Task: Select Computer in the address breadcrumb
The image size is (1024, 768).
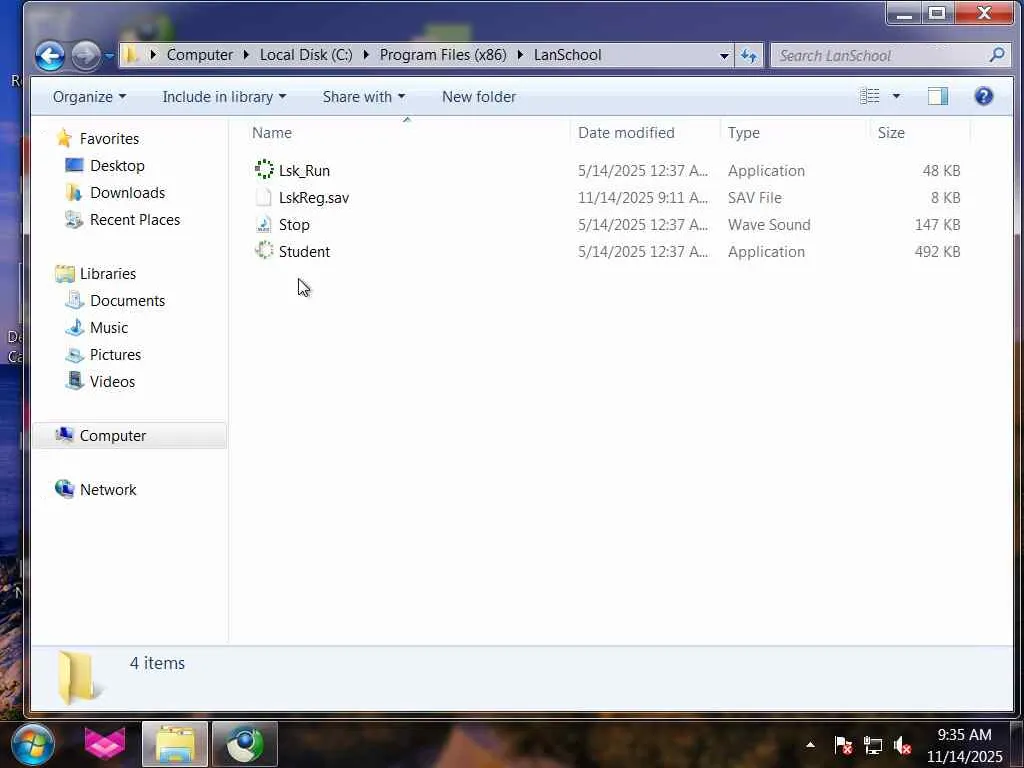Action: pos(200,55)
